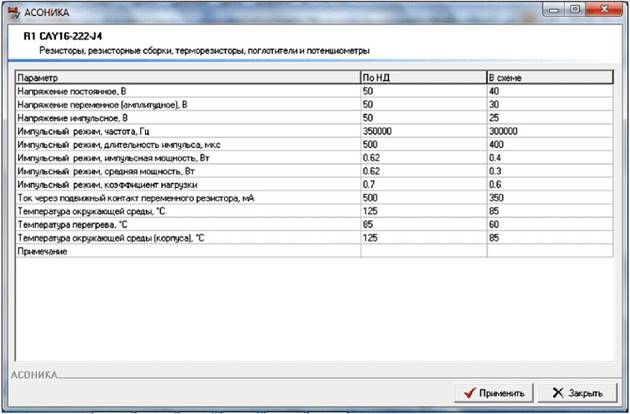Click the В схеме column header
This screenshot has width=630, height=414.
pos(548,77)
